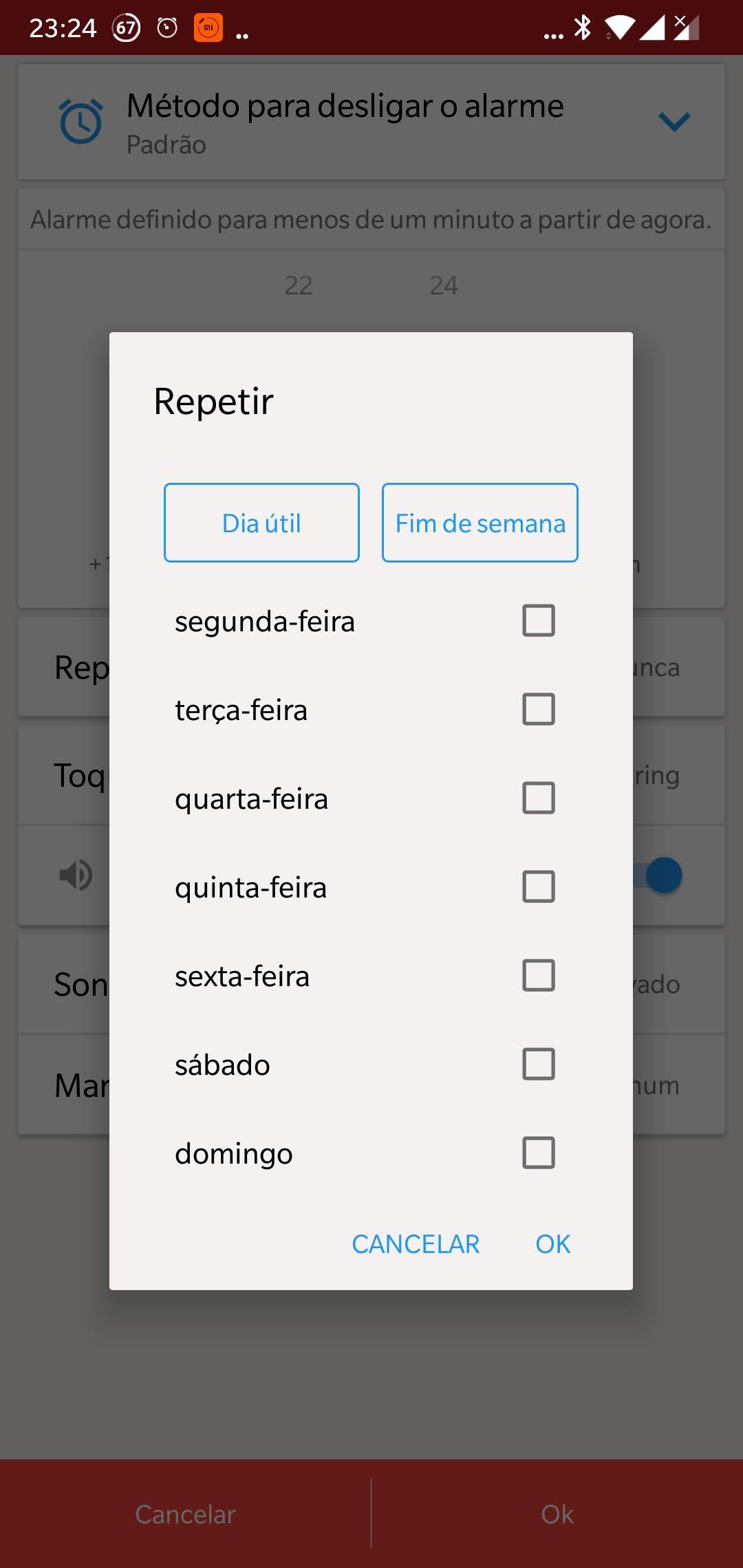This screenshot has width=743, height=1568.
Task: Tap Cancelar in the bottom bar
Action: click(x=186, y=1514)
